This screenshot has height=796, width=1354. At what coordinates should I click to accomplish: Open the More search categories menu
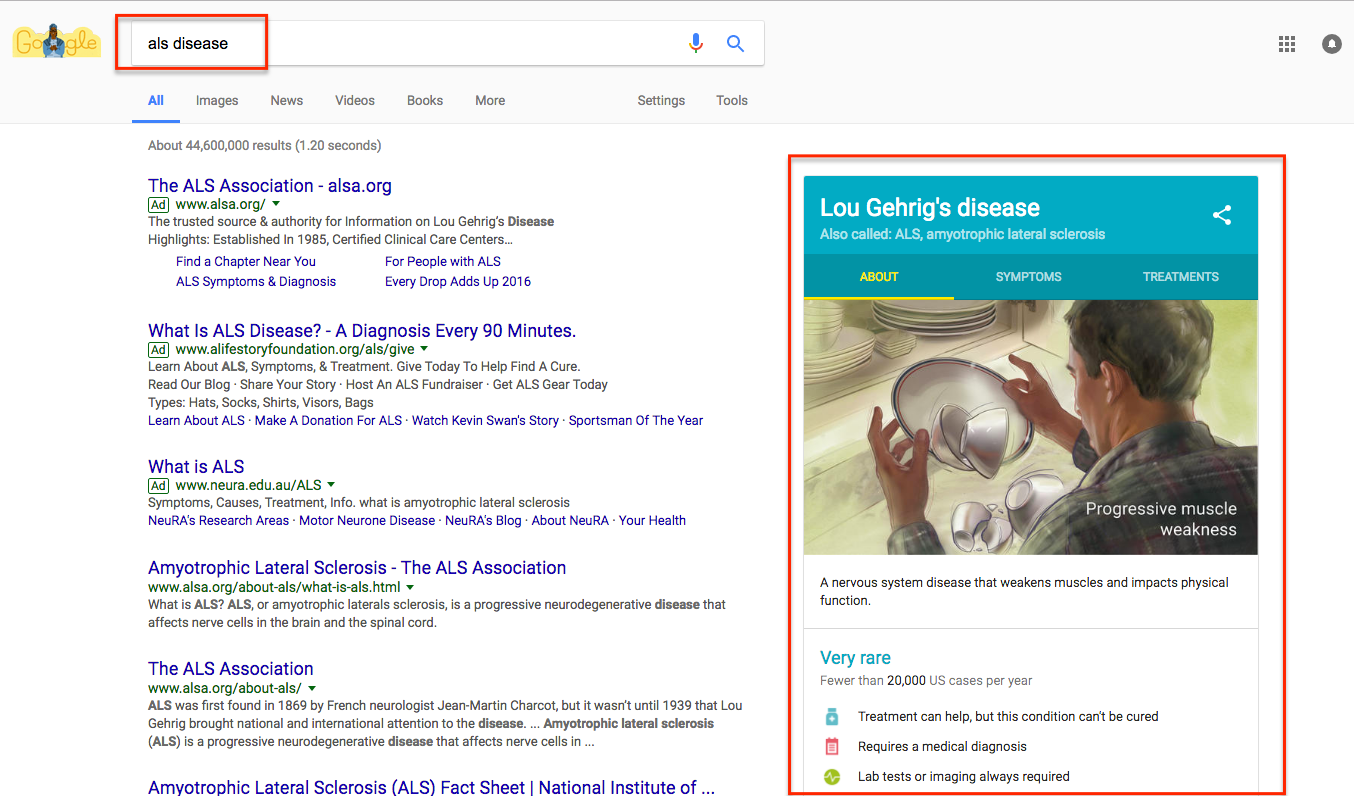[490, 100]
